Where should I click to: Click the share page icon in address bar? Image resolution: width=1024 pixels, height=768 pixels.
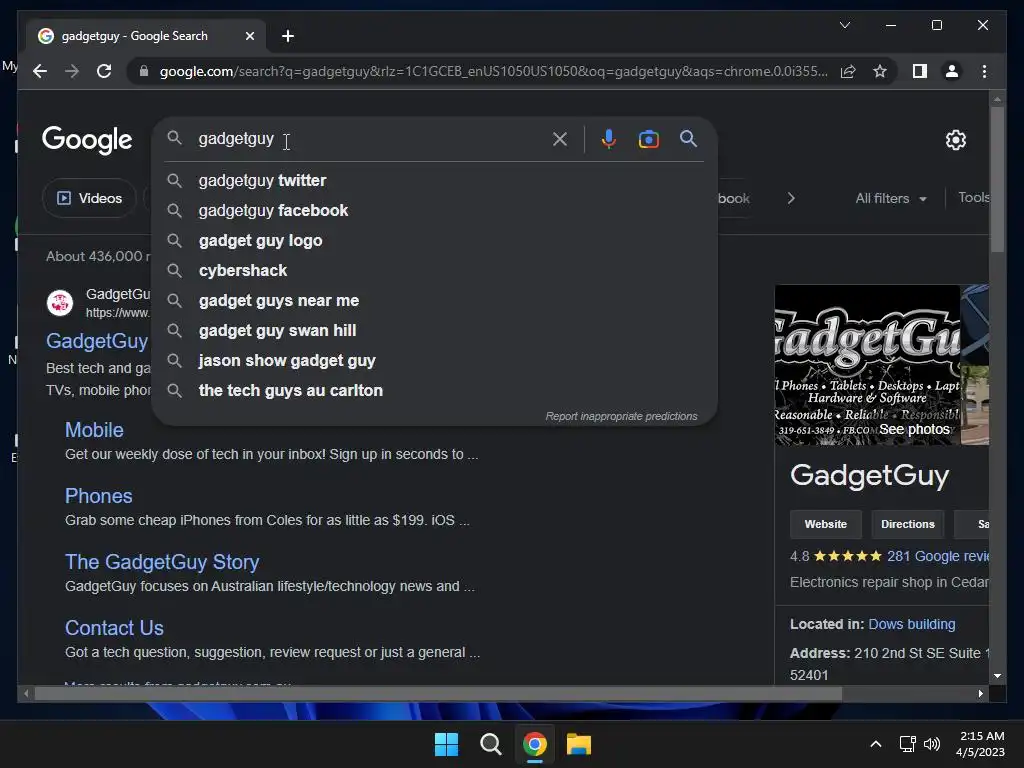[x=848, y=71]
